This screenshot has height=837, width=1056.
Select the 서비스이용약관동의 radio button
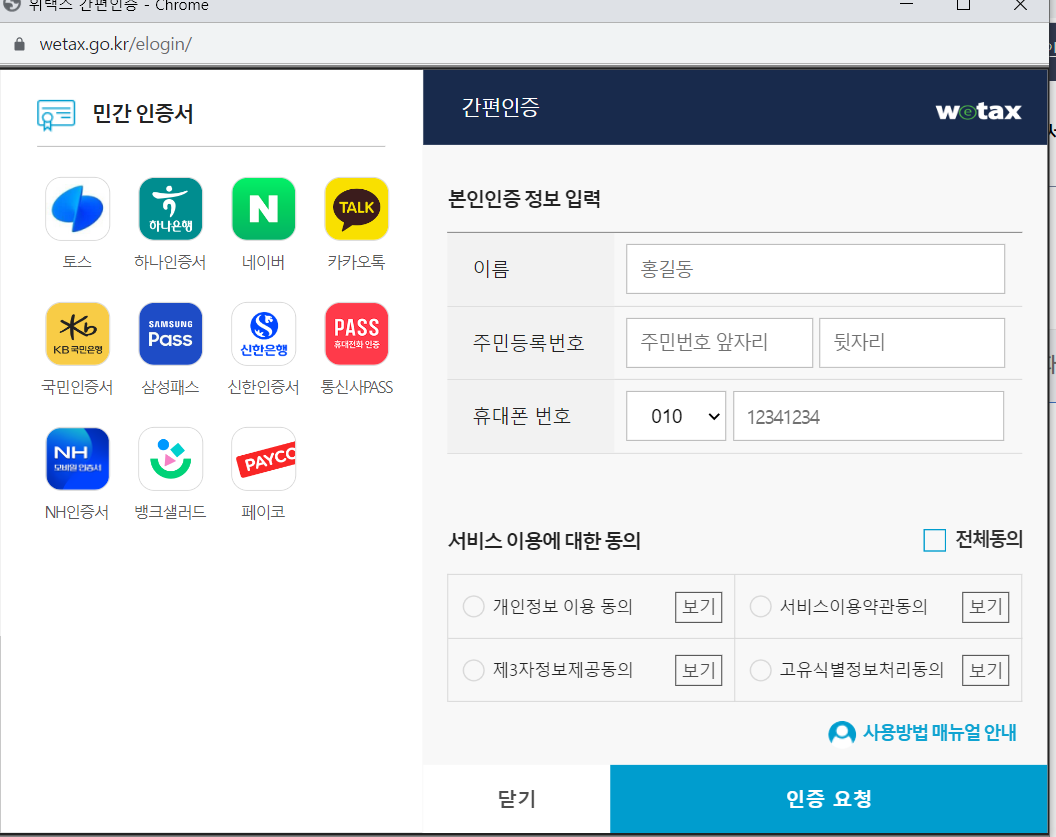click(x=760, y=607)
